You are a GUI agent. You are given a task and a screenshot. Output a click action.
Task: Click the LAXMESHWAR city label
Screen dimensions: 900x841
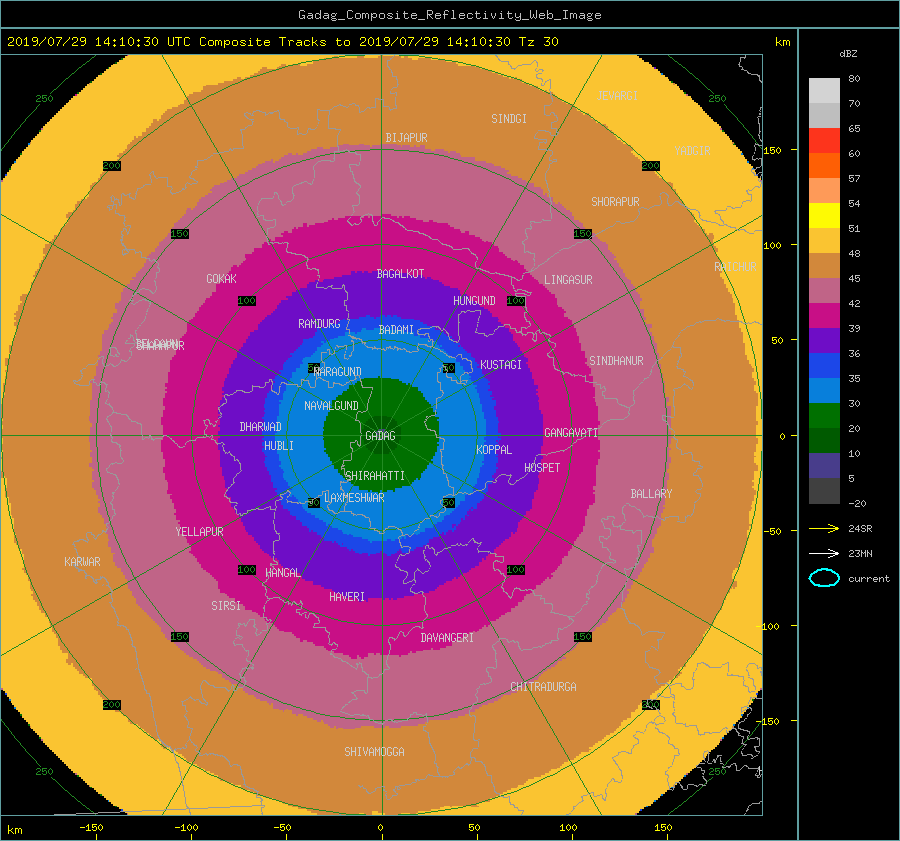click(x=354, y=498)
